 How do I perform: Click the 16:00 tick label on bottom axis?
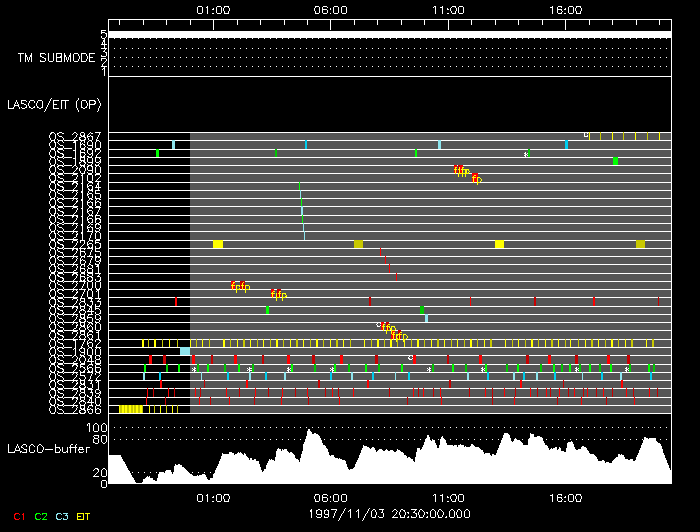[x=566, y=497]
